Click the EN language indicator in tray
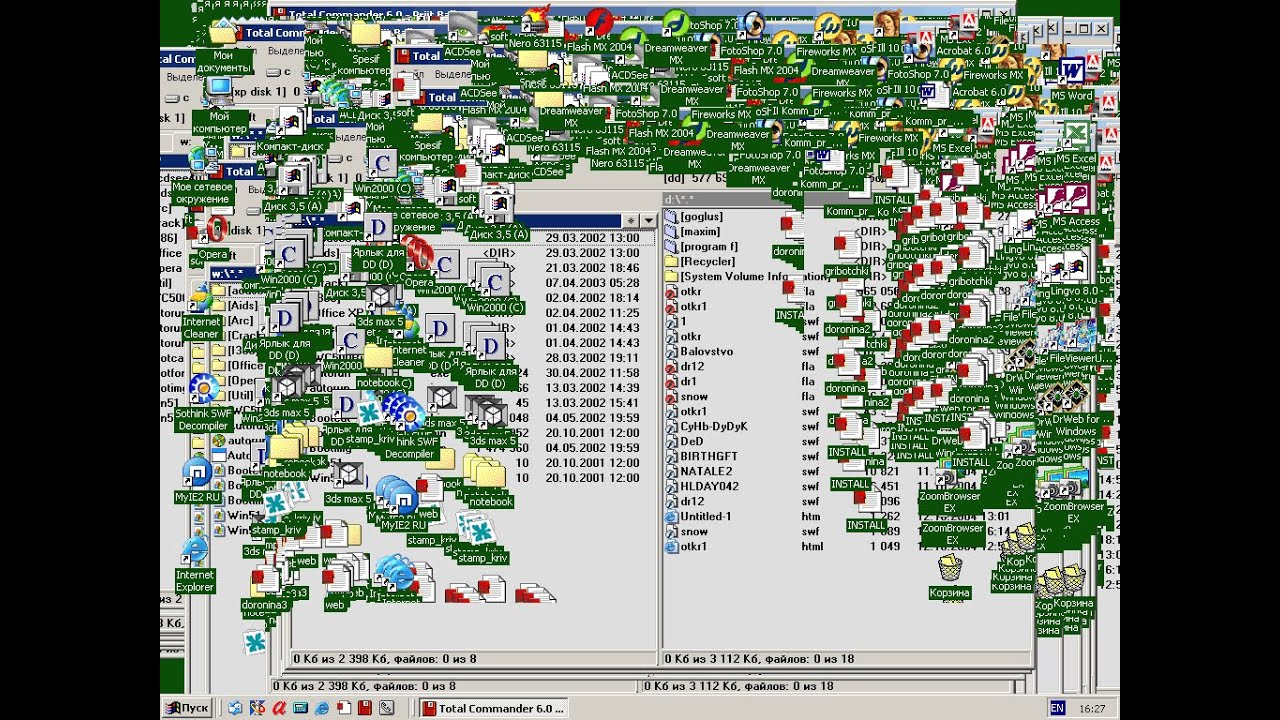Screen dimensions: 1280x720 pos(1058,708)
